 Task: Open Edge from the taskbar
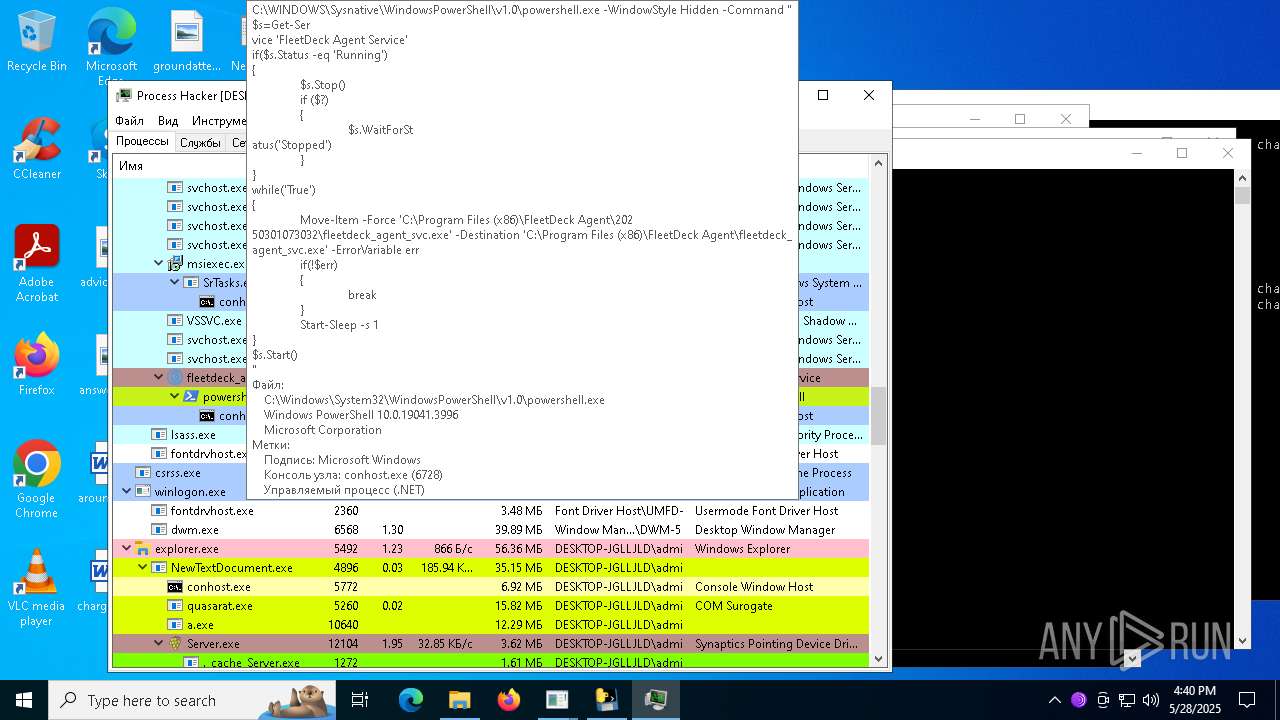pos(411,700)
